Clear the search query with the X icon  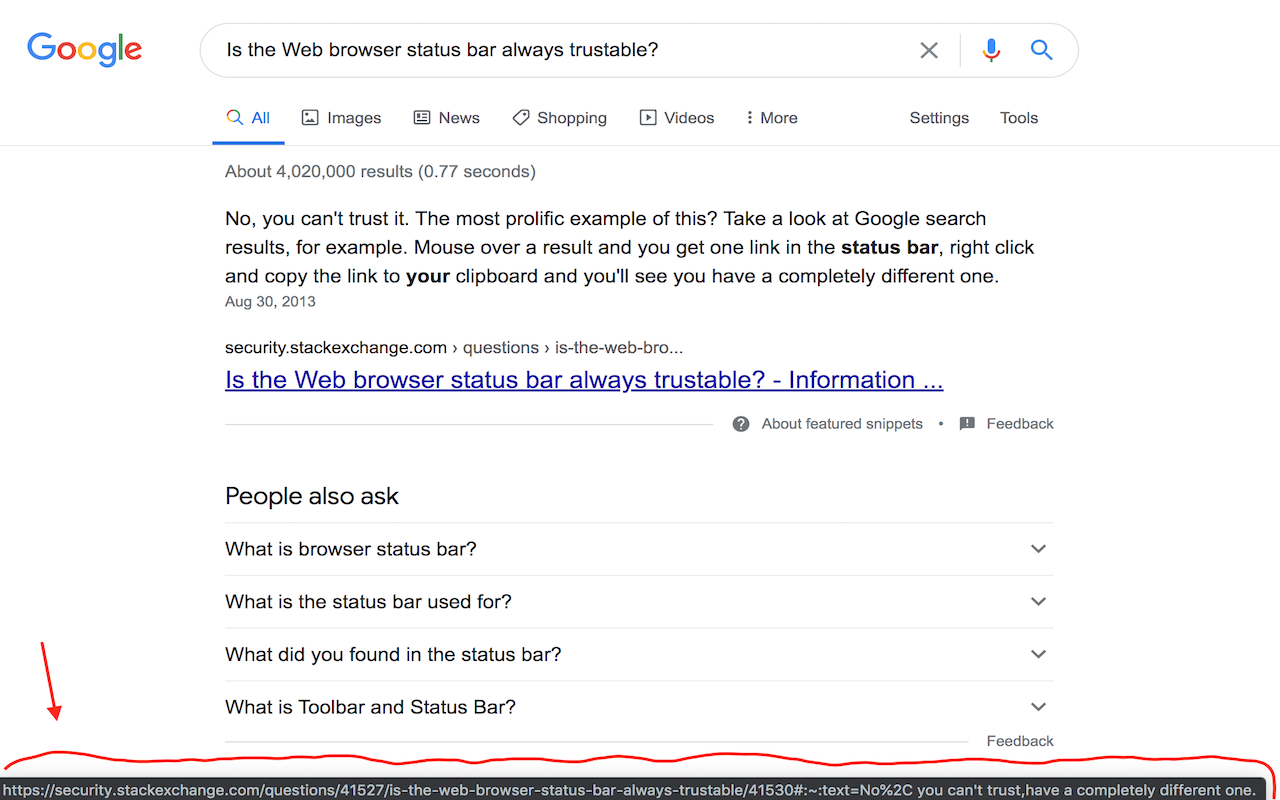(928, 50)
